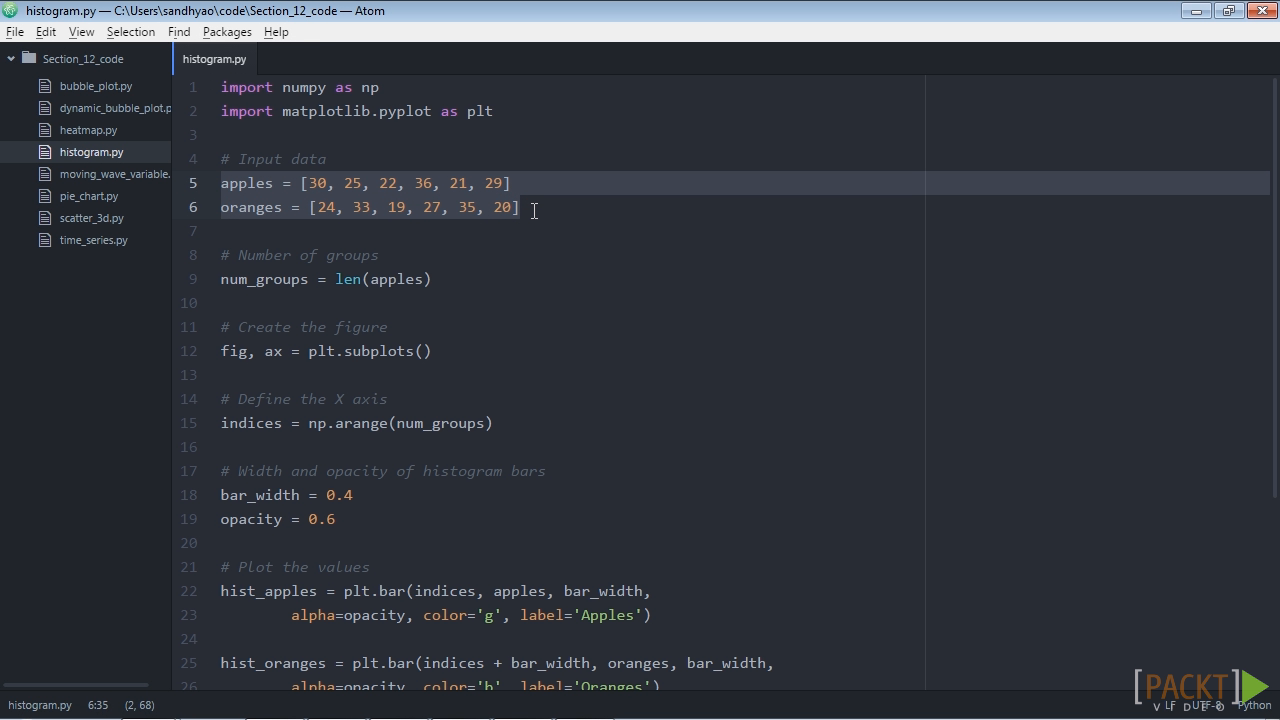This screenshot has width=1280, height=720.
Task: Open the Selection menu
Action: (131, 32)
